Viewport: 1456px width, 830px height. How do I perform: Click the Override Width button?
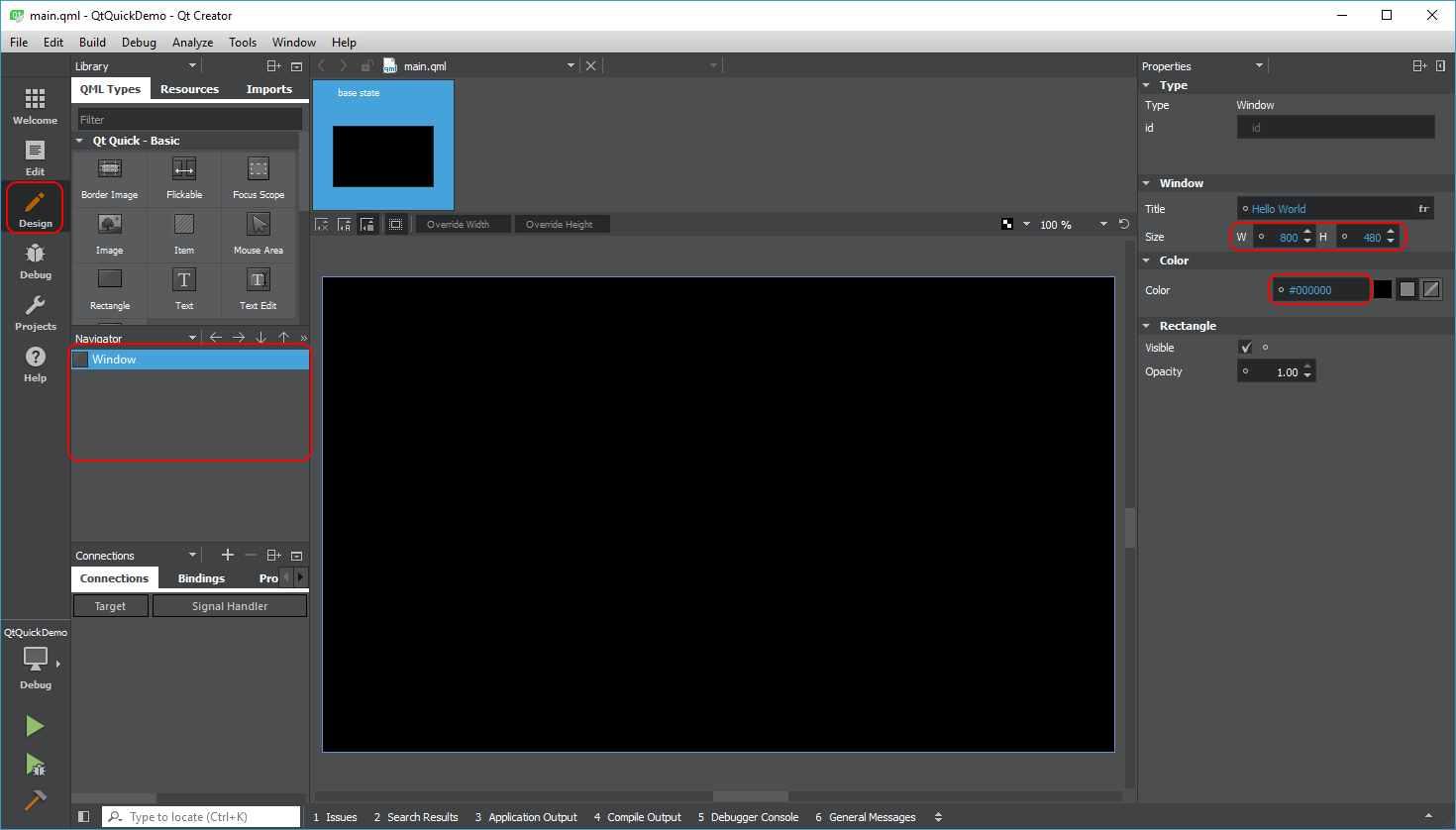pyautogui.click(x=459, y=225)
